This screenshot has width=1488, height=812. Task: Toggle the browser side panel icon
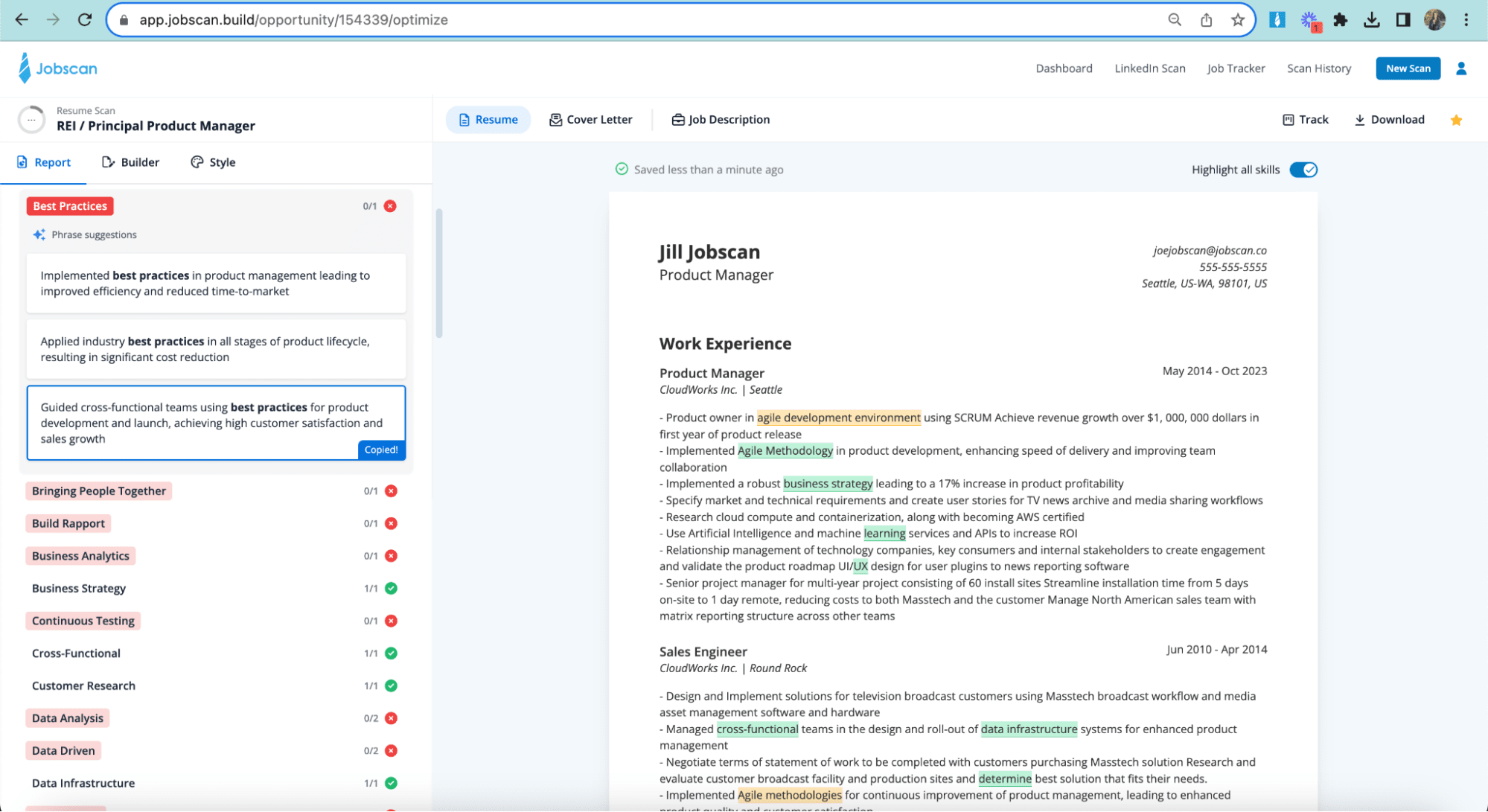(1402, 20)
